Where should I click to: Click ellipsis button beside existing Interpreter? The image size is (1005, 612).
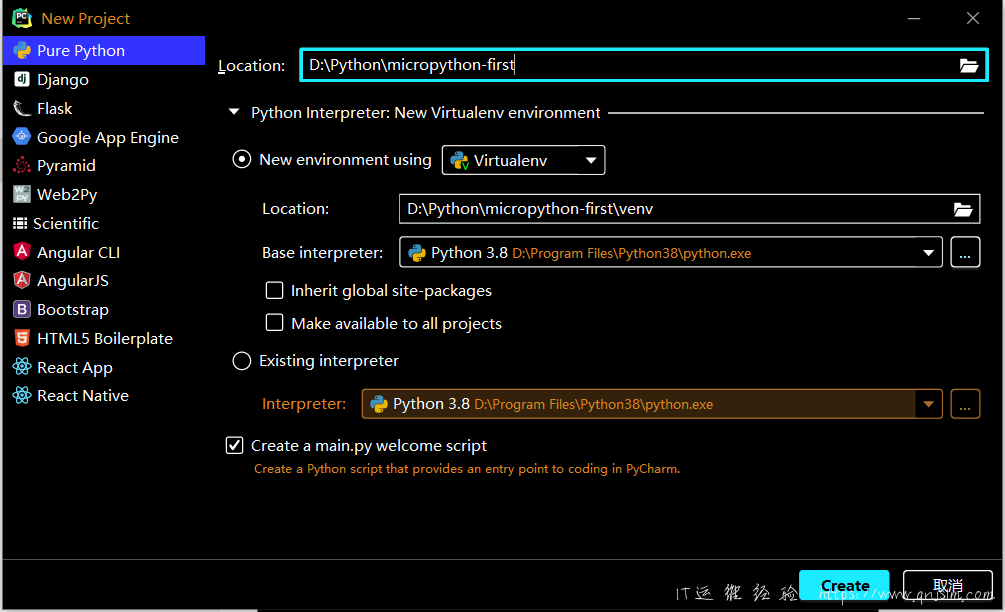coord(965,404)
